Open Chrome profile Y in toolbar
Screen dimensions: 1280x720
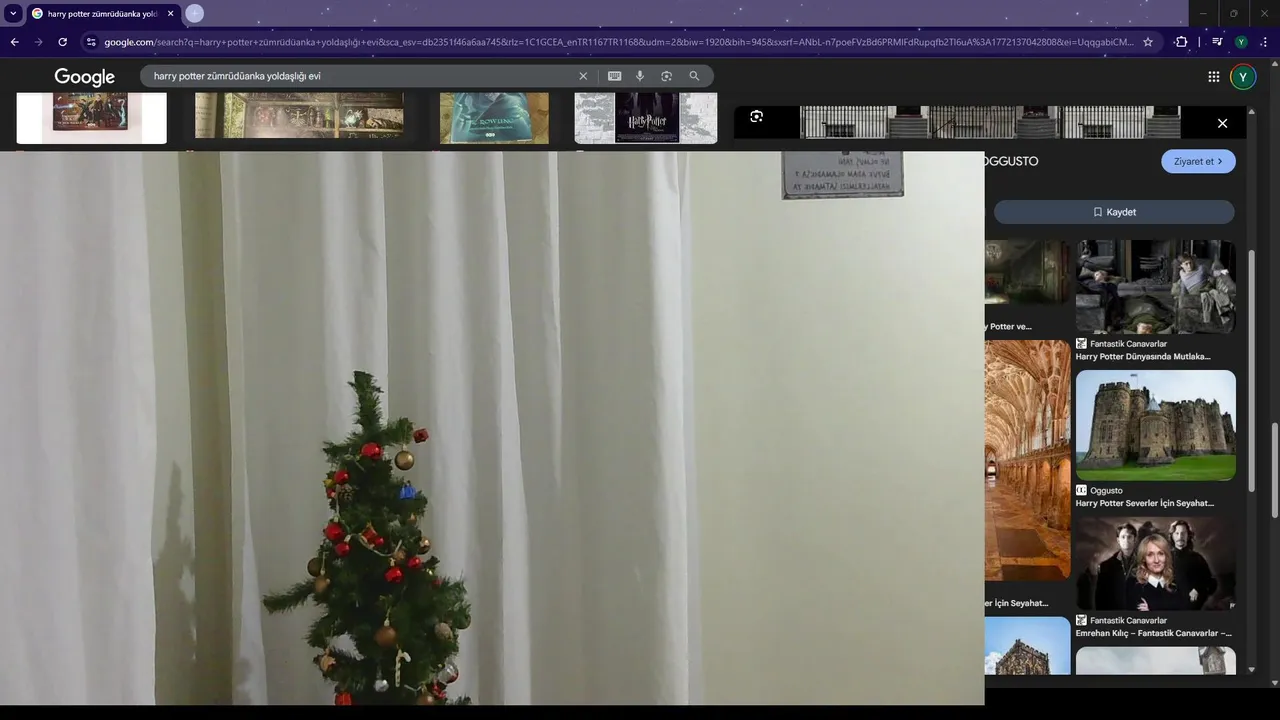point(1241,42)
